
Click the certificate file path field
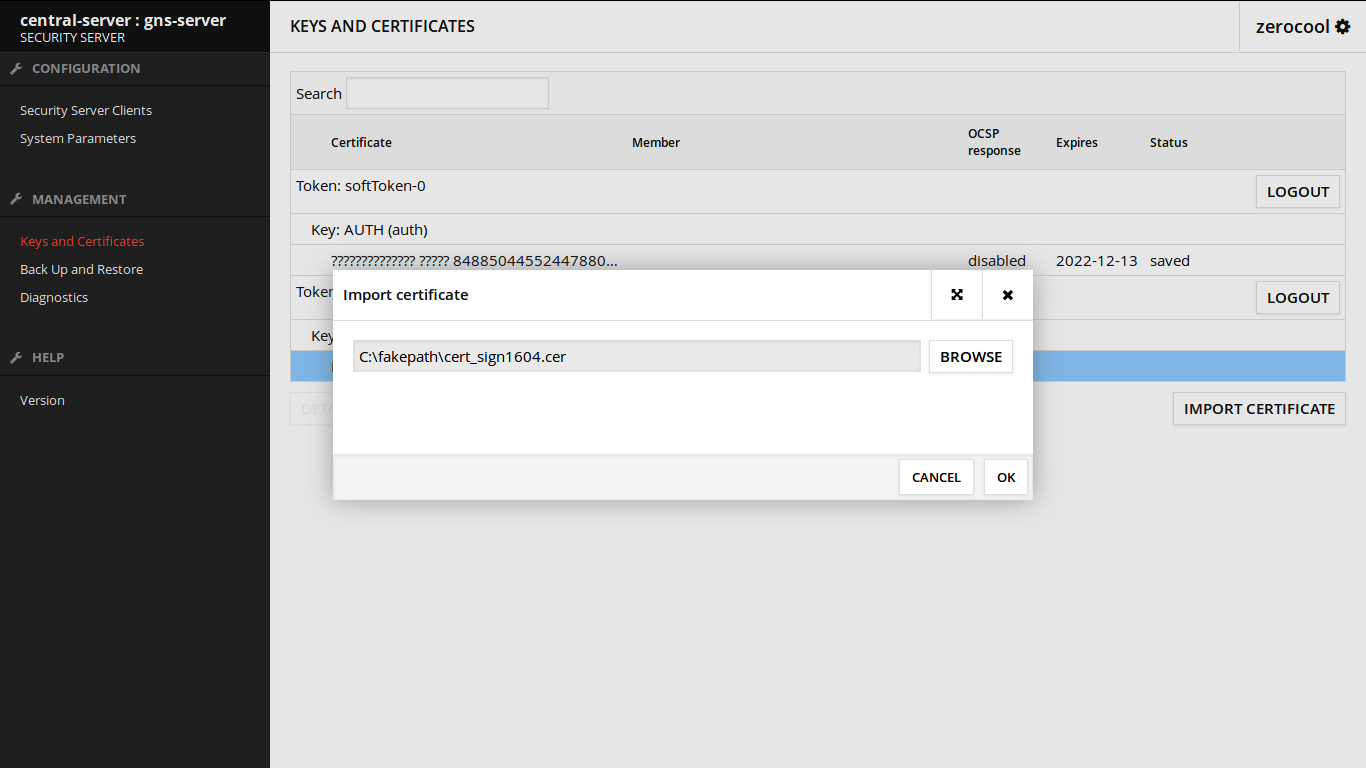pos(636,357)
